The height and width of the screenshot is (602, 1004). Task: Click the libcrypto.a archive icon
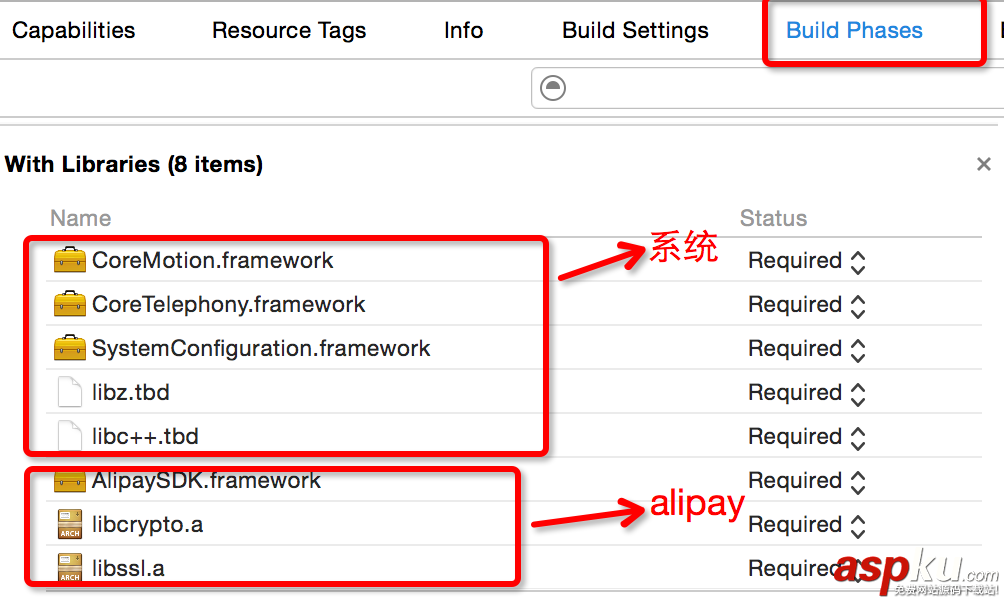point(70,524)
